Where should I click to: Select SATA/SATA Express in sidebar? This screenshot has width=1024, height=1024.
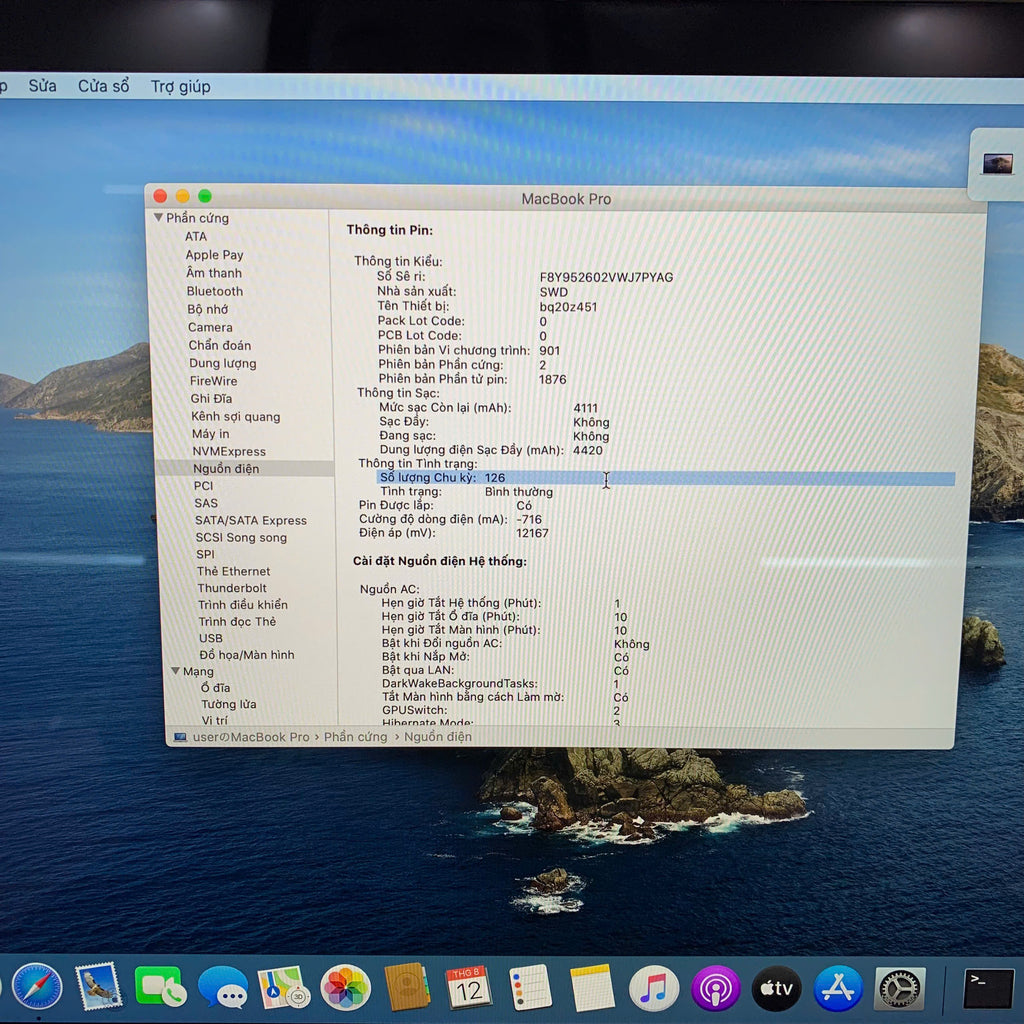tap(251, 520)
